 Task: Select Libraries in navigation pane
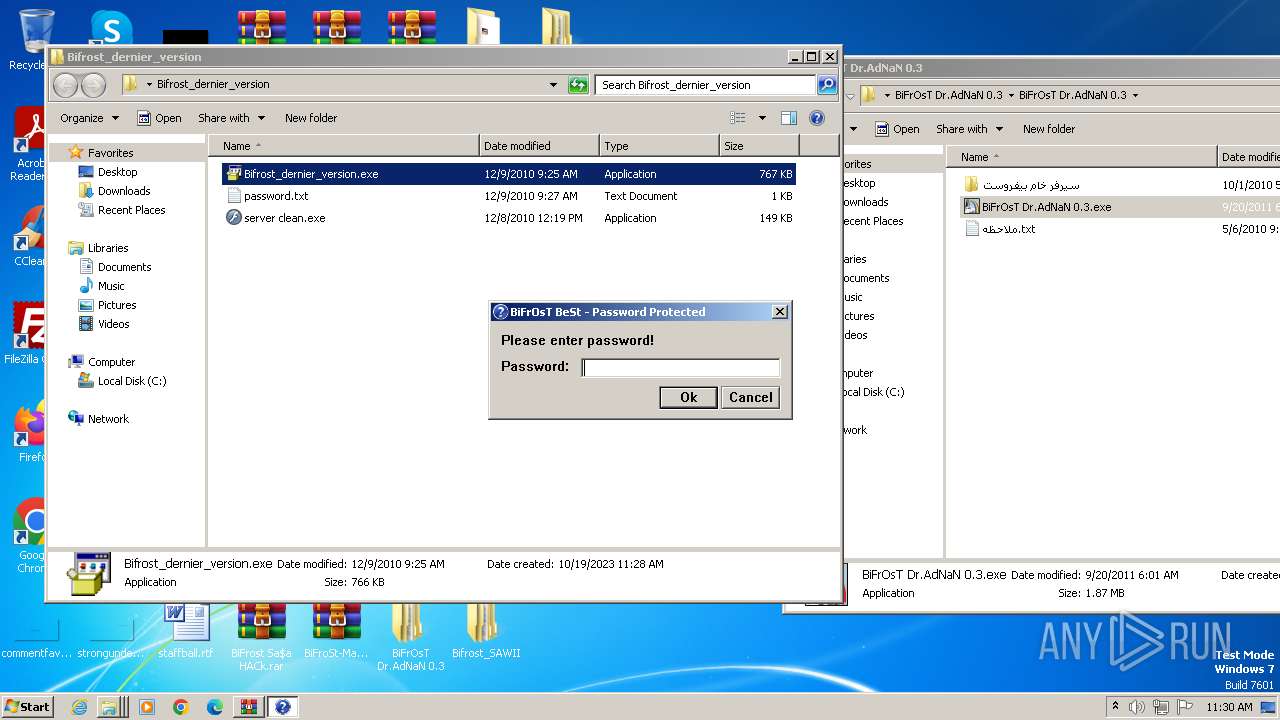[x=107, y=248]
